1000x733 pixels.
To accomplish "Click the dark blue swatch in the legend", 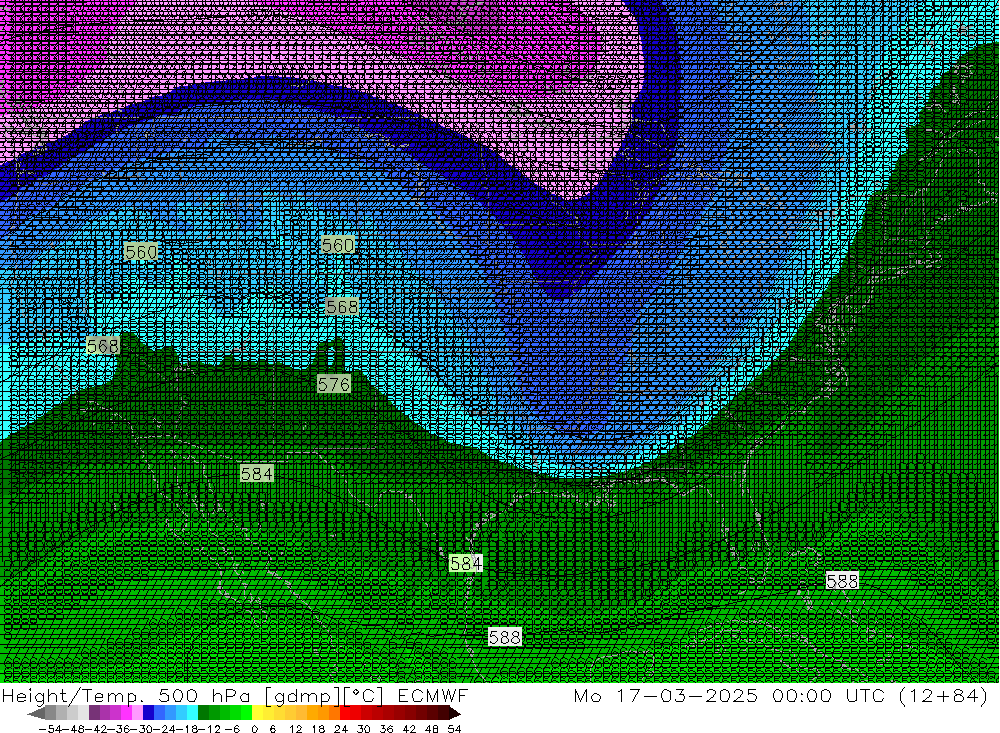I will pos(149,713).
